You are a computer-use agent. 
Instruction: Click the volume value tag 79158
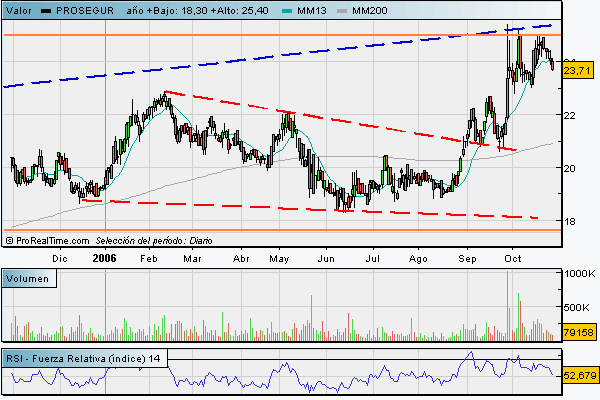coord(579,332)
